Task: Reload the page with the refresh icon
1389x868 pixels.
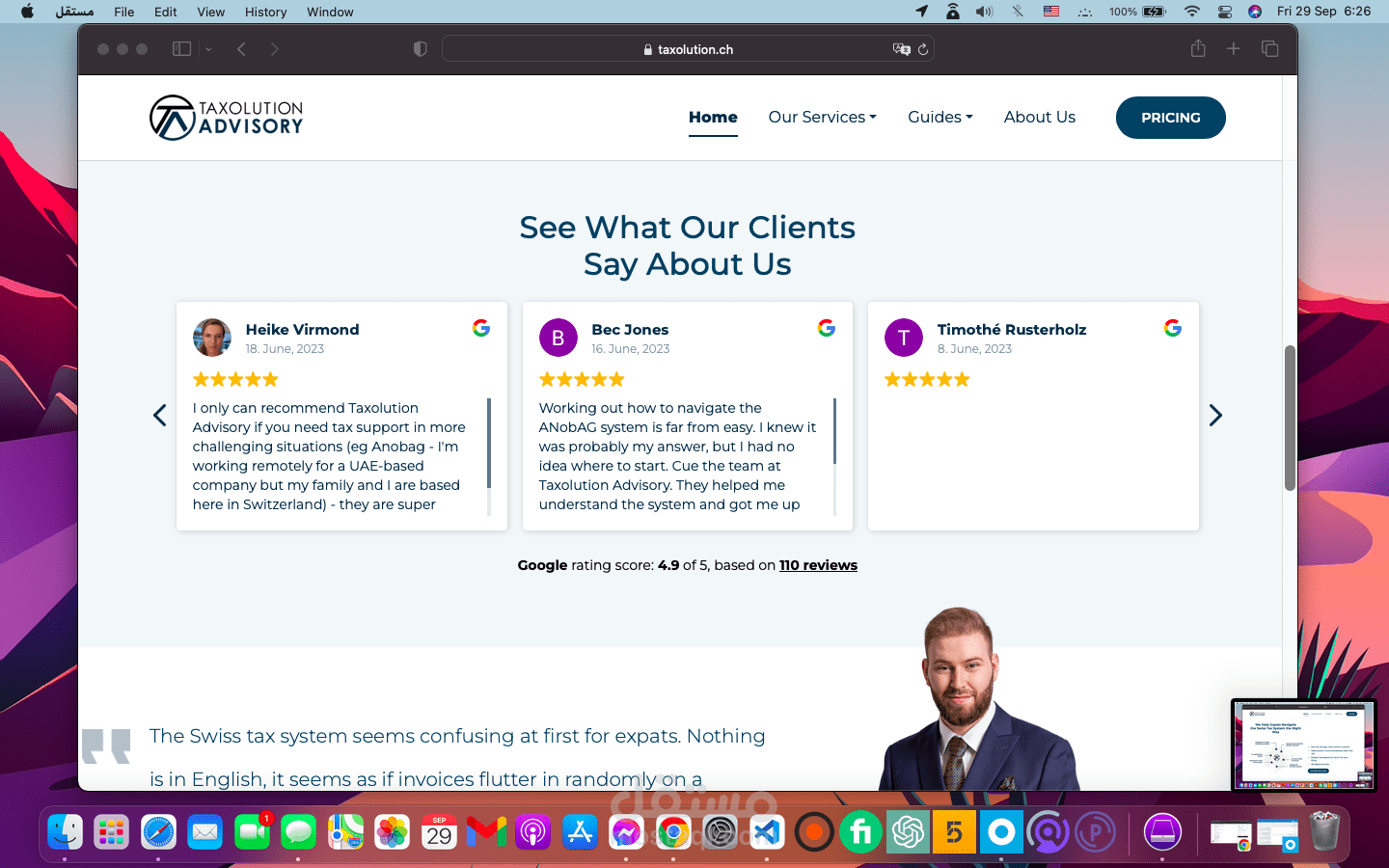Action: coord(923,49)
